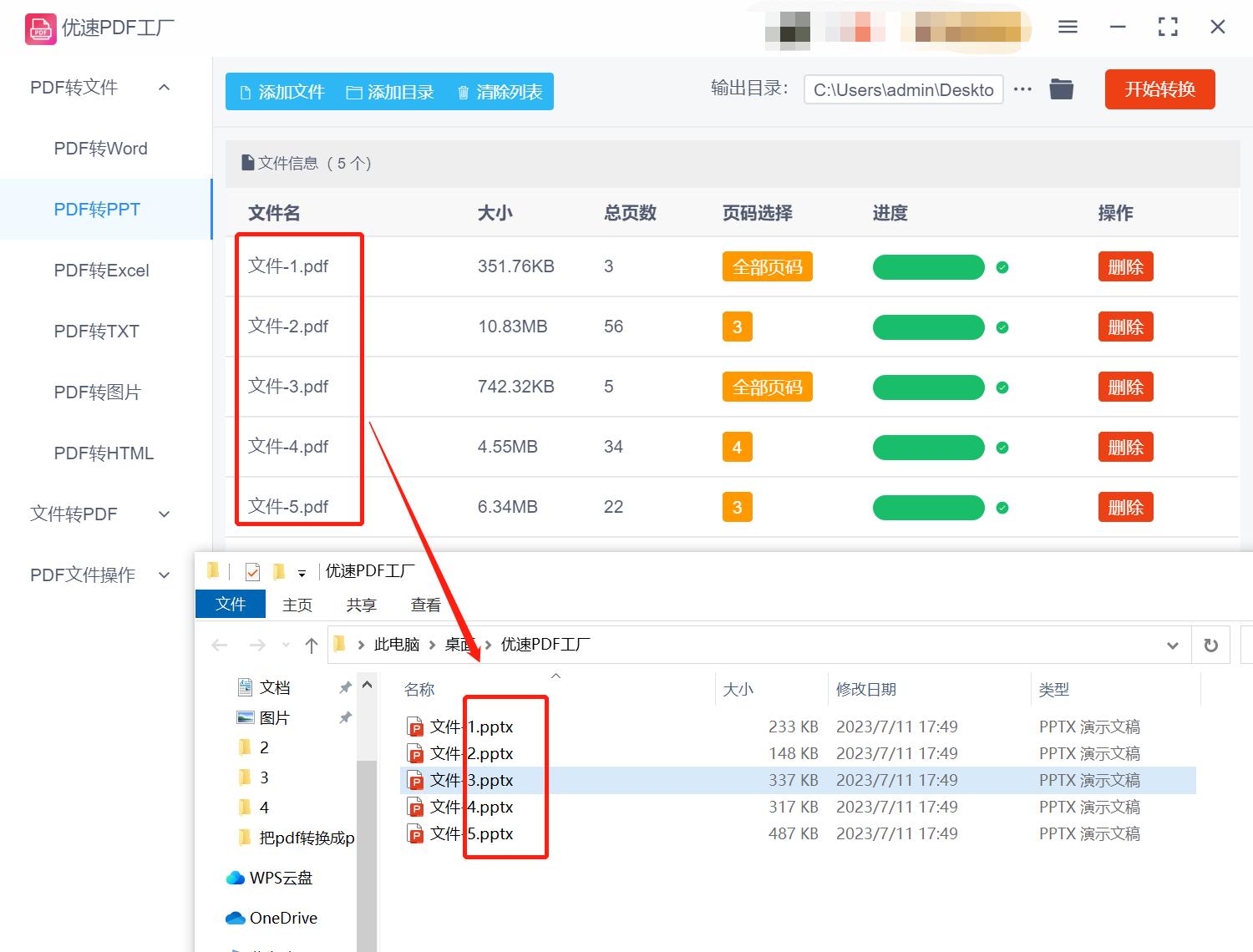Image resolution: width=1253 pixels, height=952 pixels.
Task: Collapse the PDF转文件 sidebar section
Action: [164, 87]
